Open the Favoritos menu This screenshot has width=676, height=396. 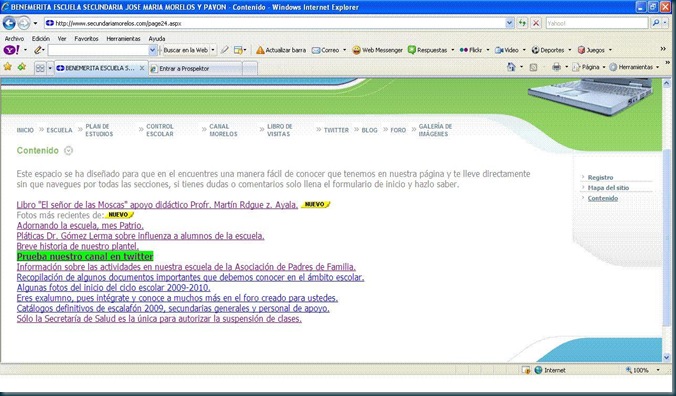[86, 39]
